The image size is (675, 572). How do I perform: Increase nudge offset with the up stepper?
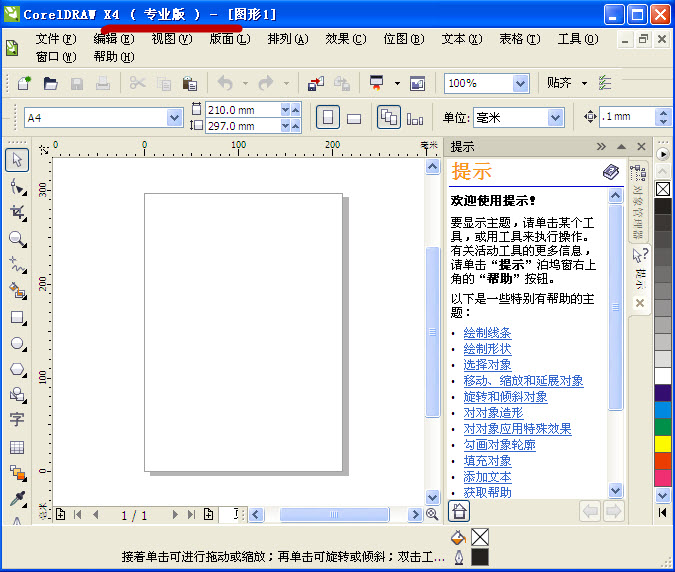663,112
